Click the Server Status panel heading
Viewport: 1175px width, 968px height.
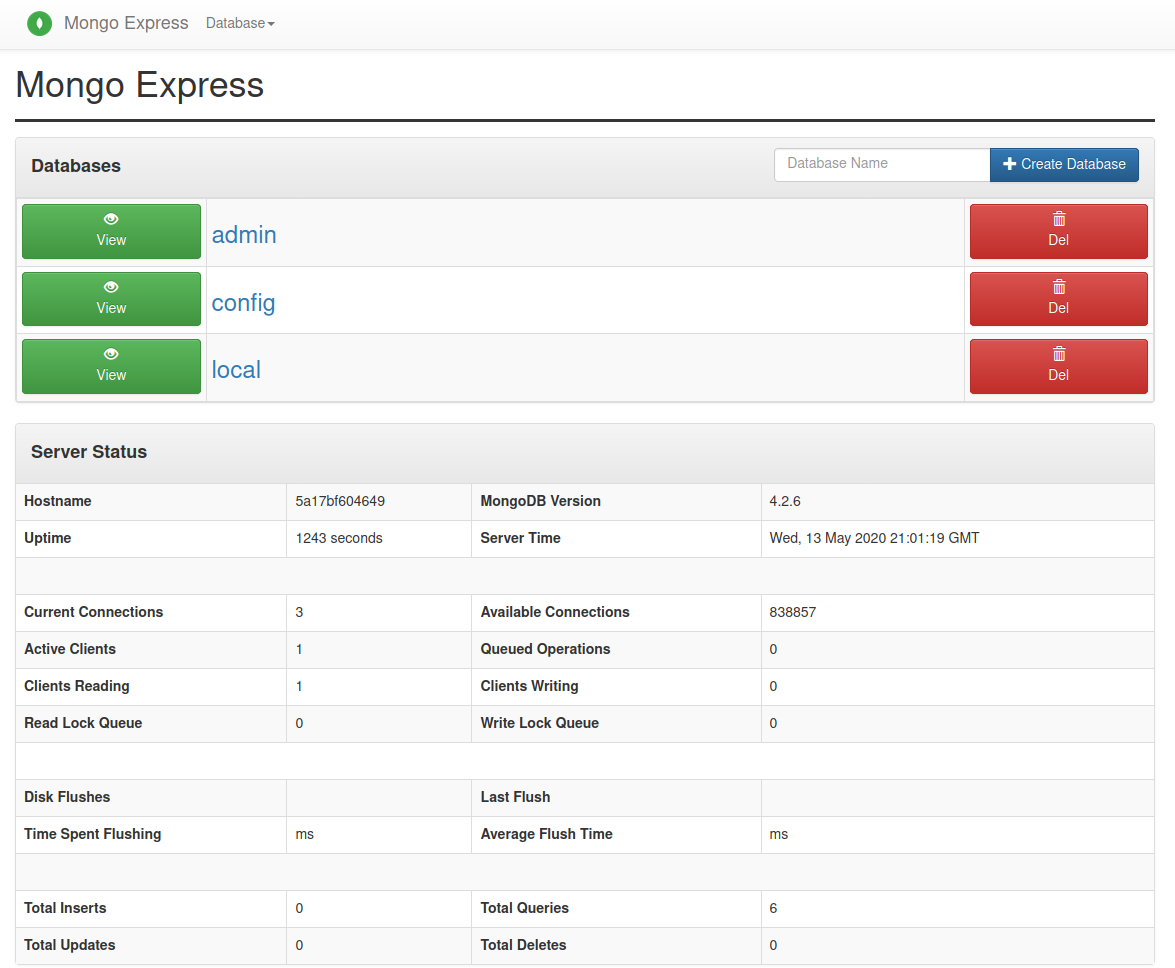89,452
